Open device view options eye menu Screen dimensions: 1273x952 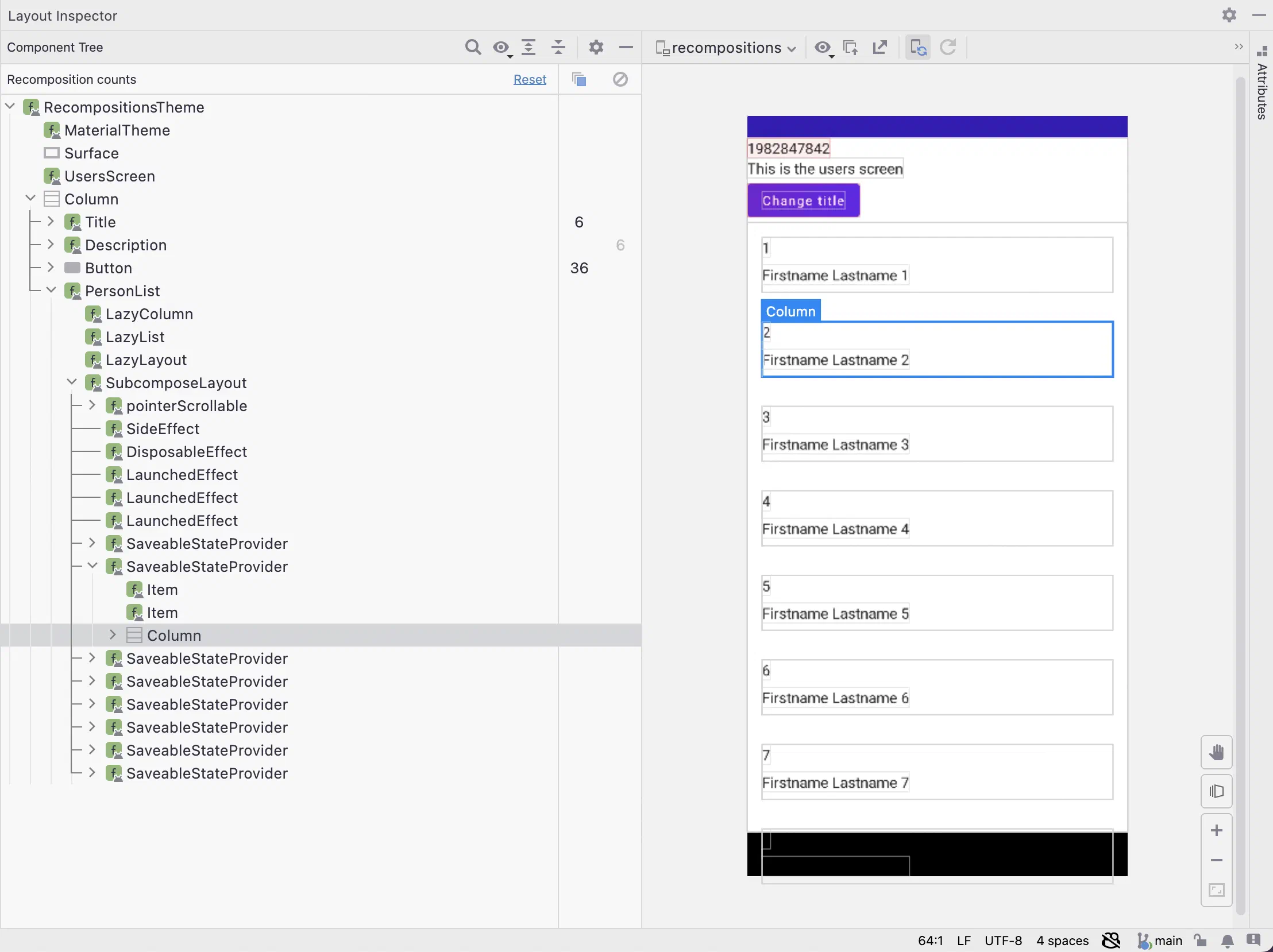tap(824, 48)
